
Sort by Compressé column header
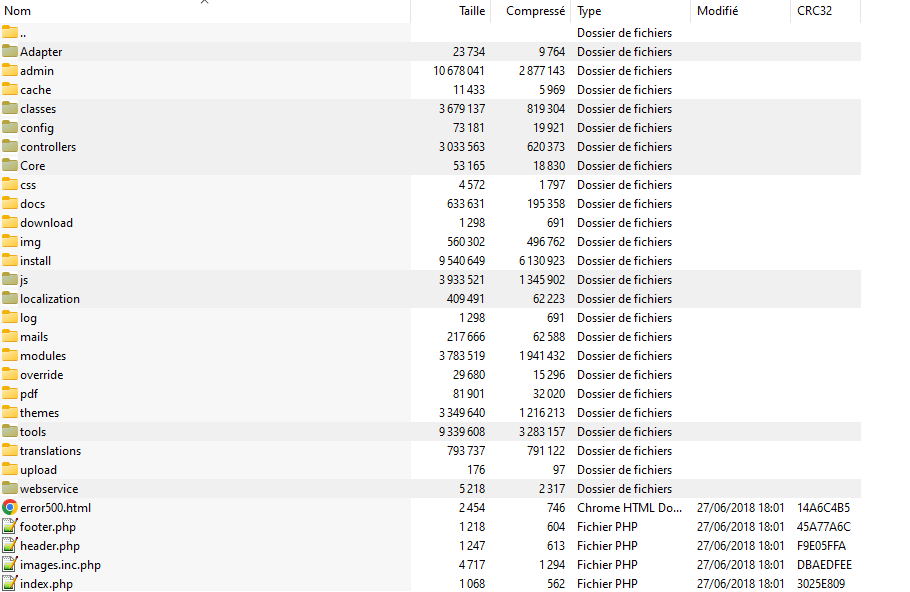[x=530, y=11]
